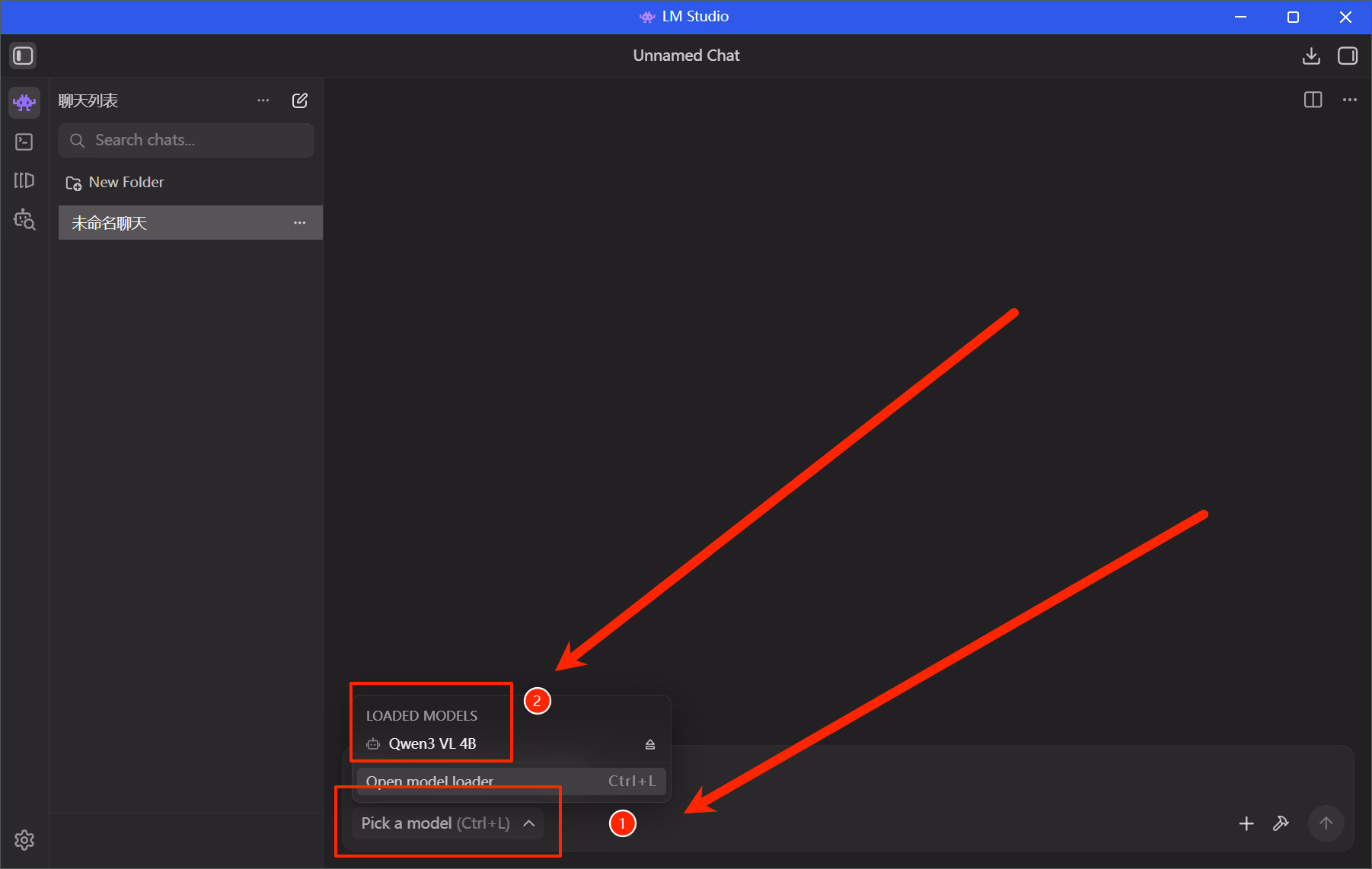The image size is (1372, 869).
Task: Open tools hammer icon in chat input
Action: point(1281,823)
